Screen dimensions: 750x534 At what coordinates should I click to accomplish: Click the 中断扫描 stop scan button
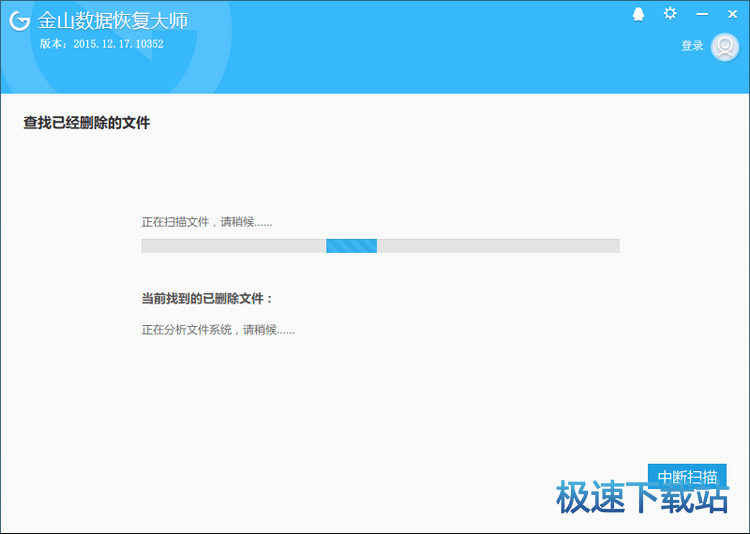[687, 477]
